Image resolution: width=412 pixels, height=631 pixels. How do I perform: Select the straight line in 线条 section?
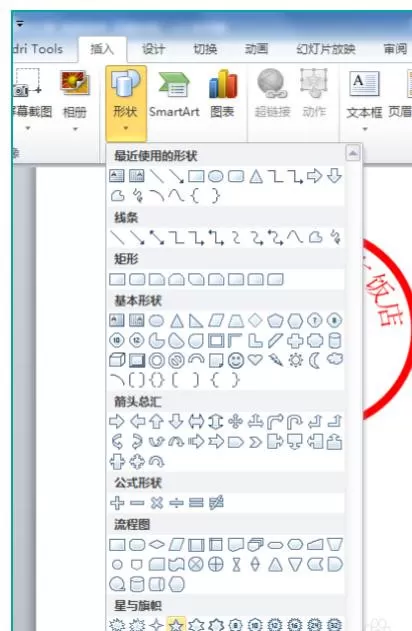[x=117, y=237]
